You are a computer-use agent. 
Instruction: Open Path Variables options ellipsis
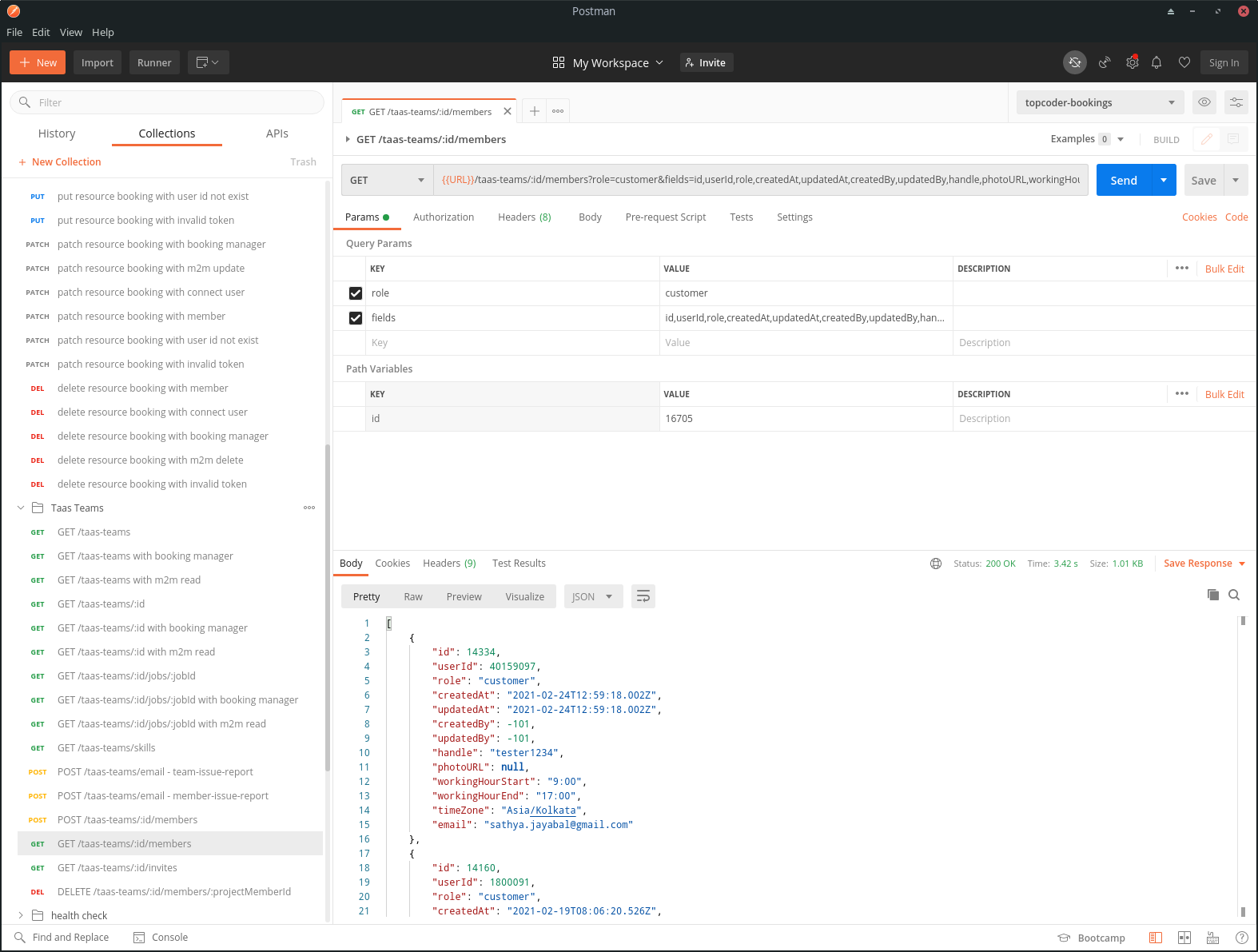pos(1182,393)
